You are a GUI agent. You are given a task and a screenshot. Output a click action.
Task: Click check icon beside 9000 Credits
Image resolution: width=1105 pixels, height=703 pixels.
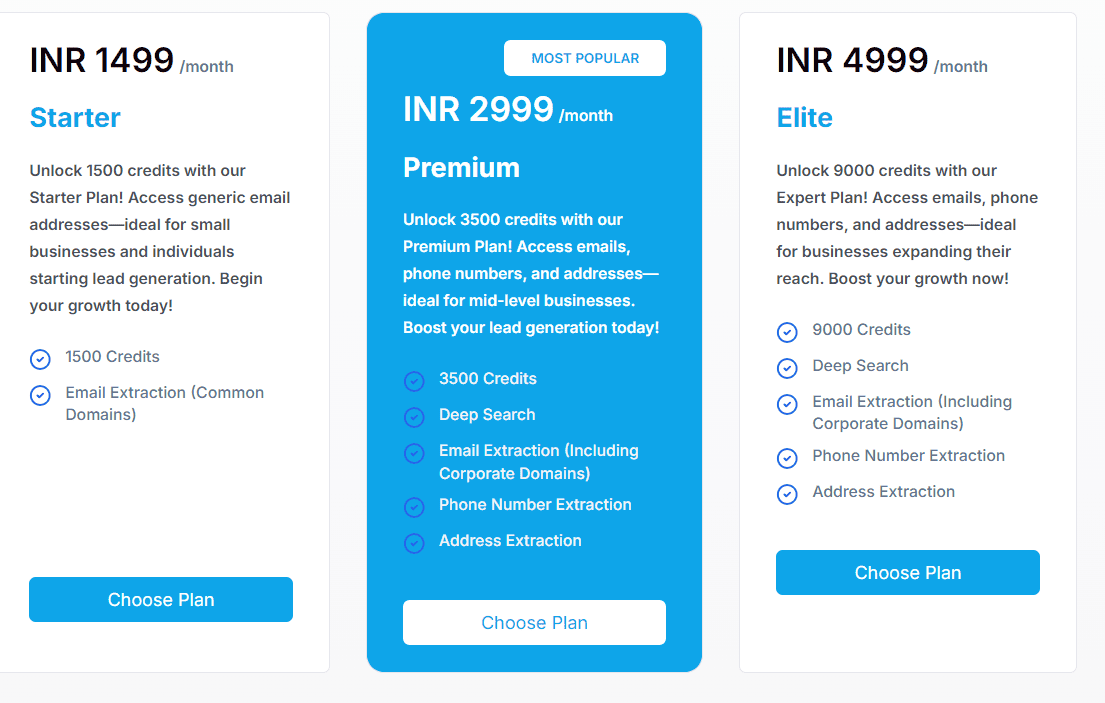(787, 332)
